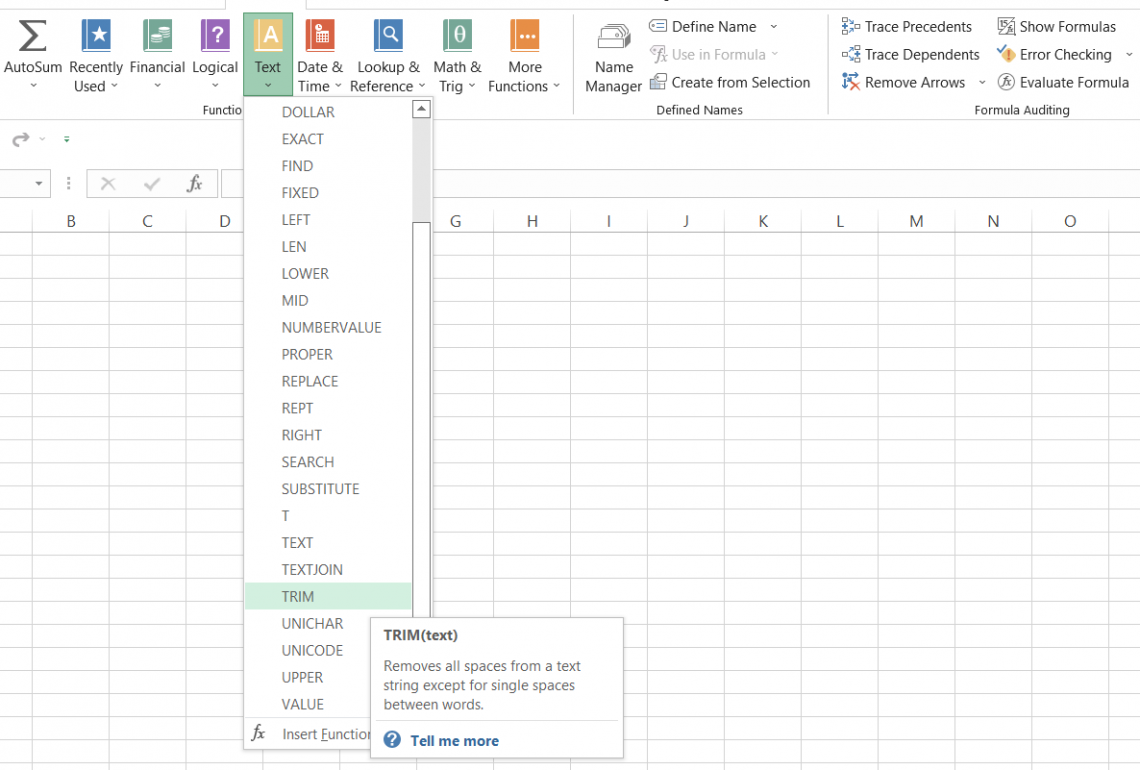Open the Remove Arrows dropdown arrow
Image resolution: width=1140 pixels, height=770 pixels.
982,83
